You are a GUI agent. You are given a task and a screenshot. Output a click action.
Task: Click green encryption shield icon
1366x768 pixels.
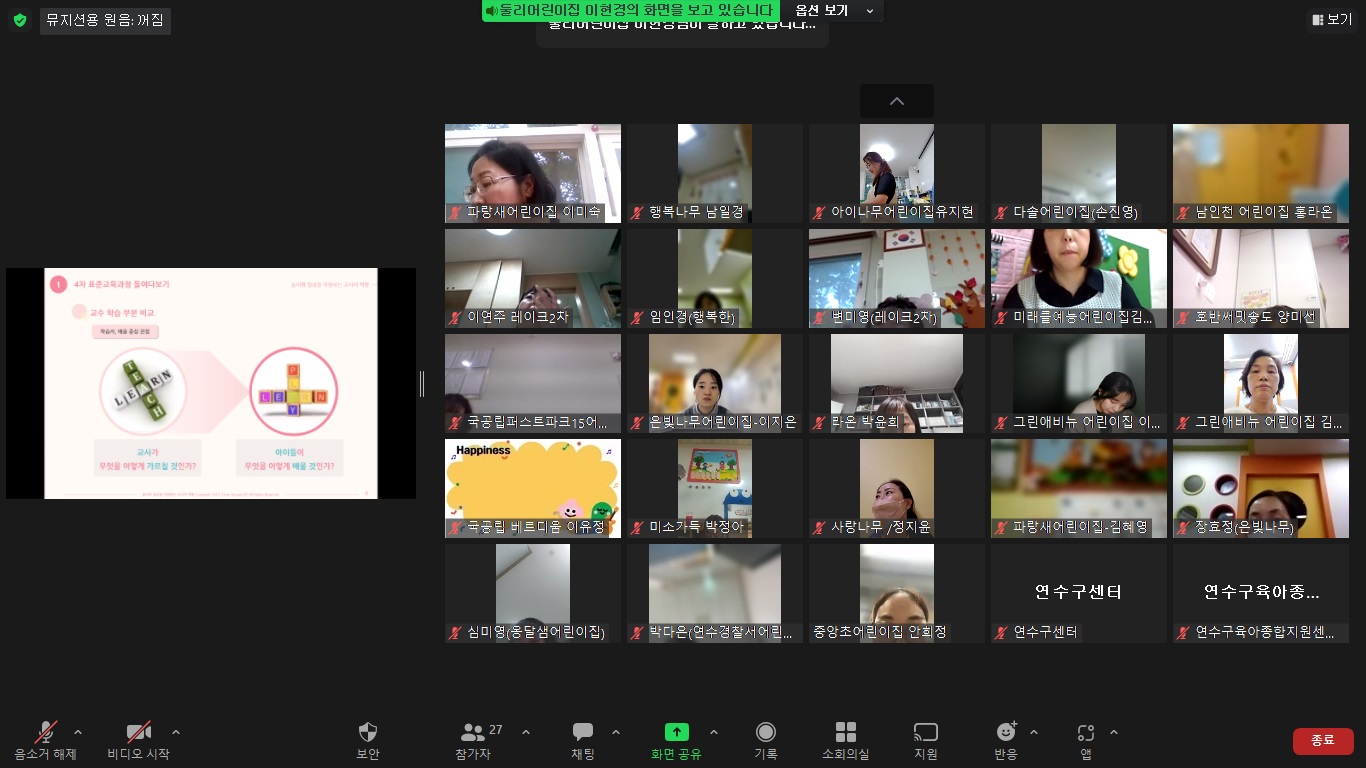(x=19, y=19)
